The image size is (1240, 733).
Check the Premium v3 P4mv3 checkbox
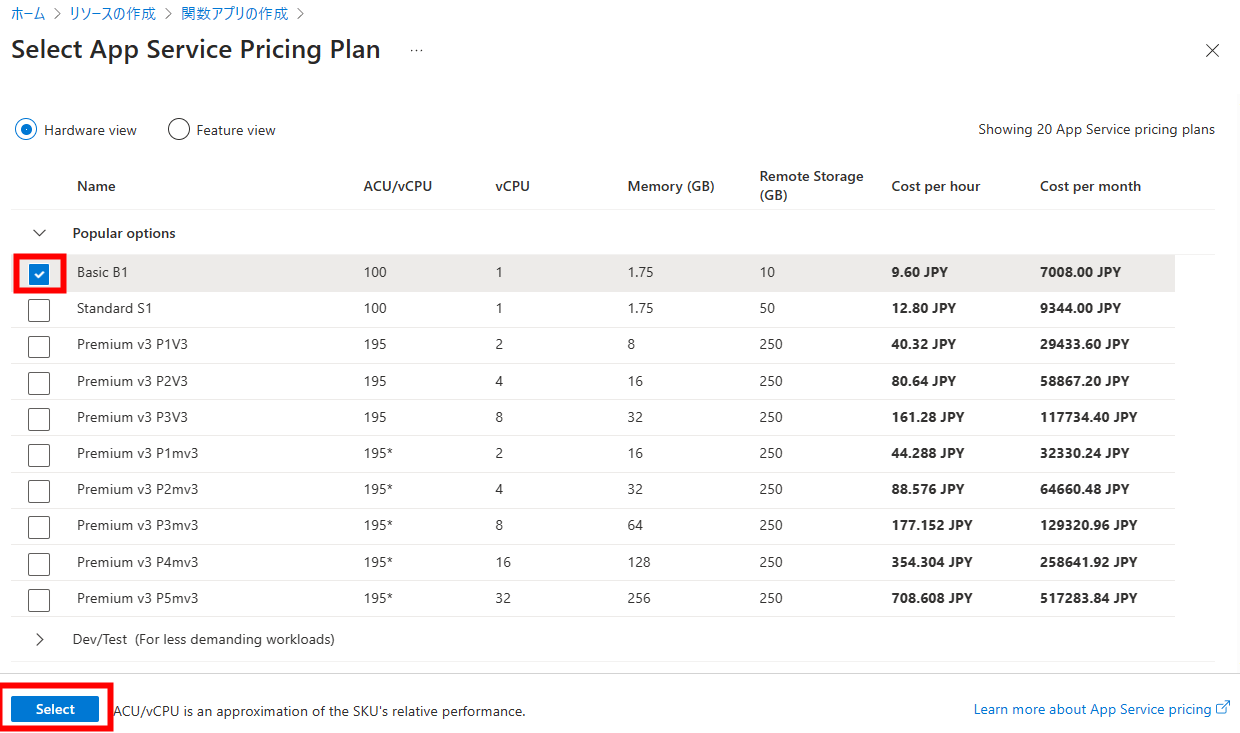pos(39,564)
